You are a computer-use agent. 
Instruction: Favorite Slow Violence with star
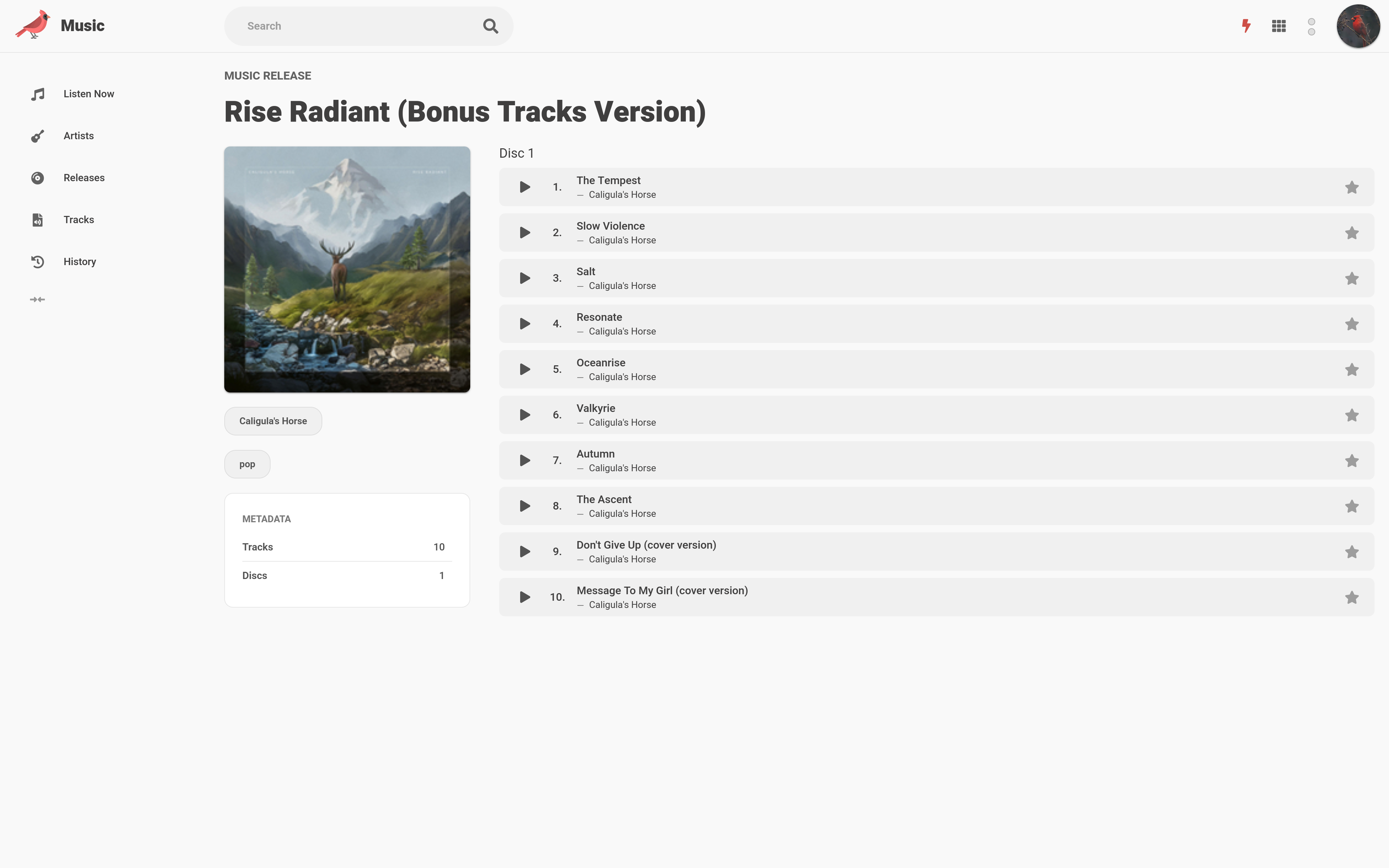pos(1352,233)
